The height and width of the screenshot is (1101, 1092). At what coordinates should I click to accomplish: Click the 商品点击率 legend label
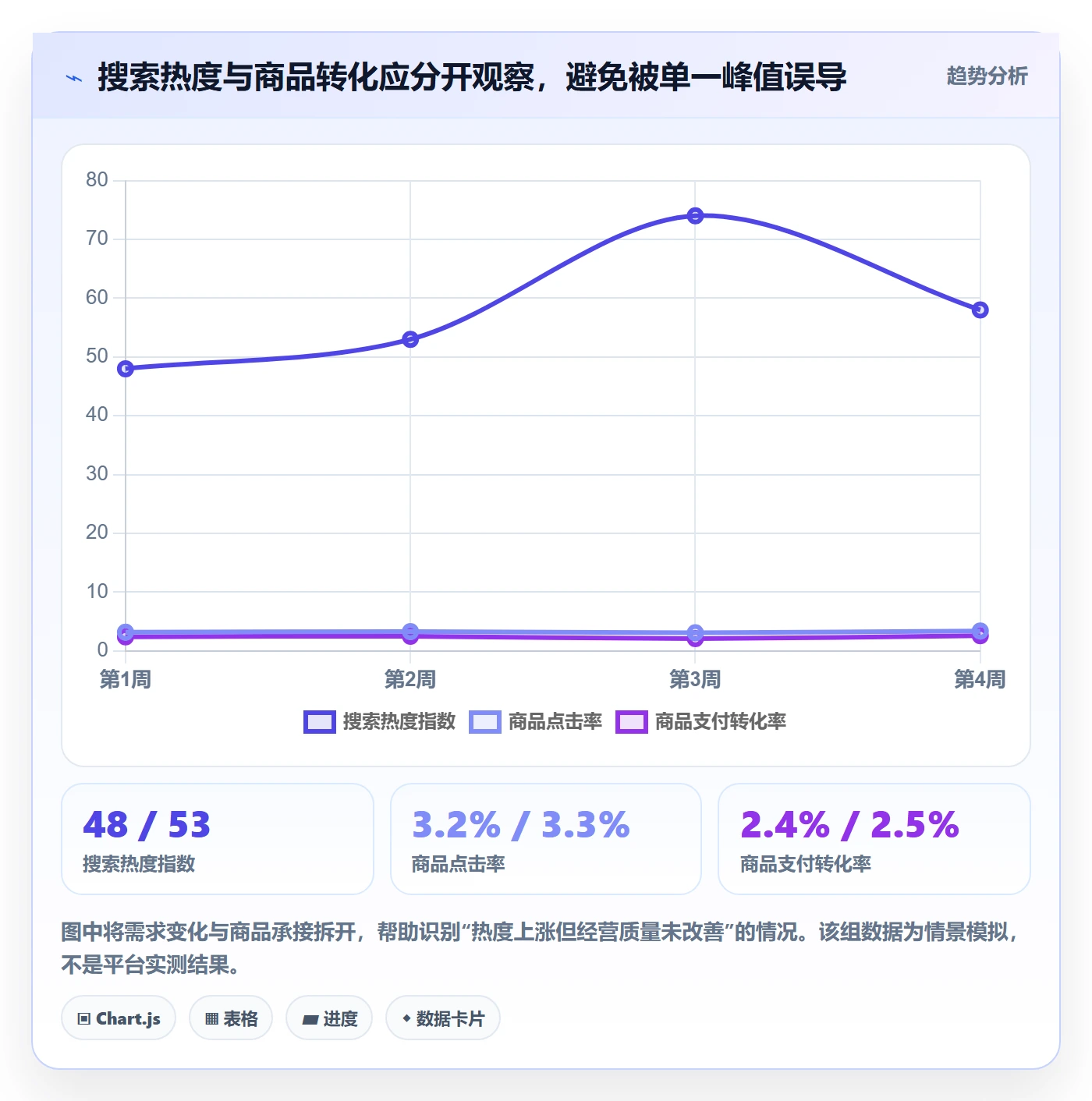[x=555, y=722]
